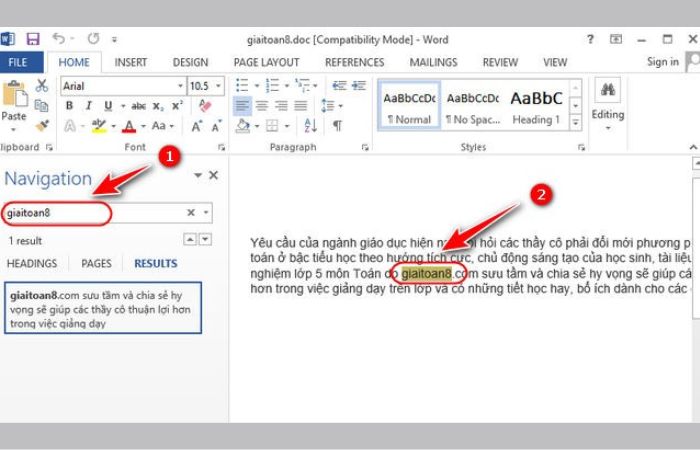Screen dimensions: 700x450
Task: Go to next search result arrow
Action: point(205,240)
